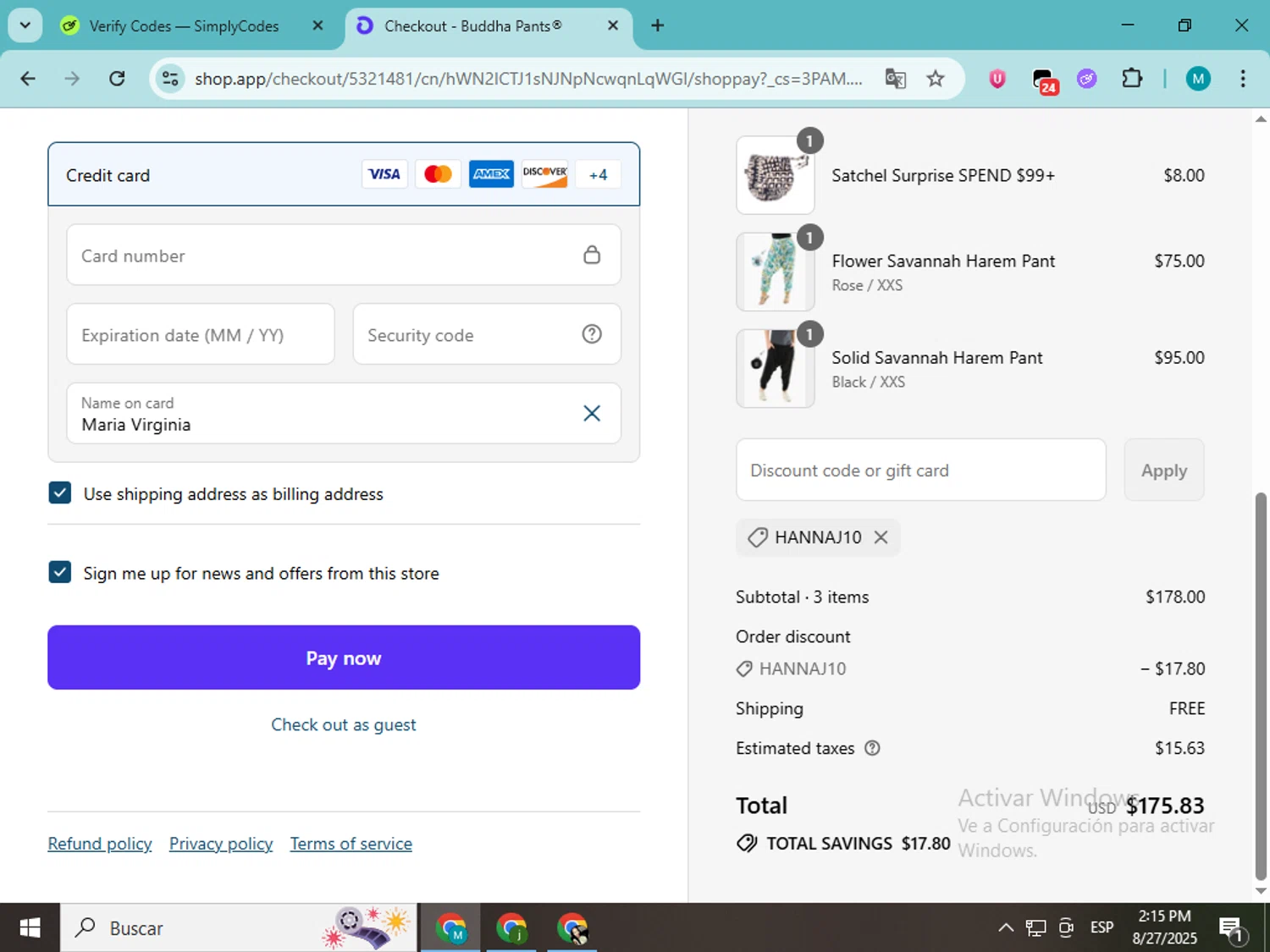Screen dimensions: 1270x952
Task: Open the taskbar clock showing 2:15 PM
Action: point(1165,927)
